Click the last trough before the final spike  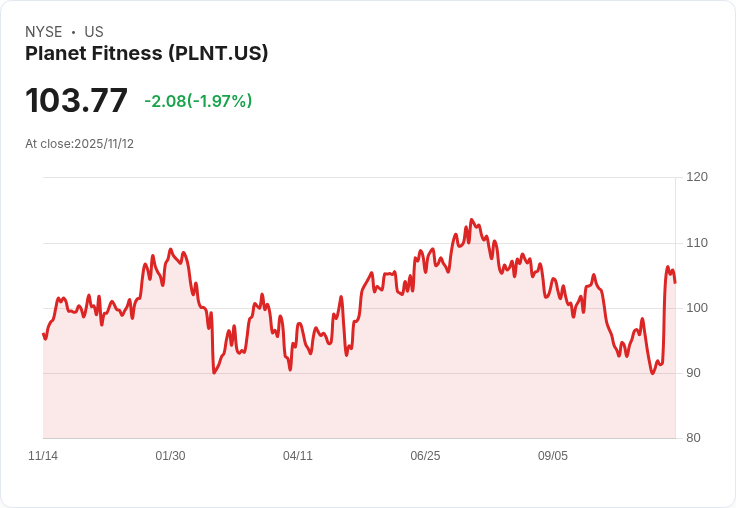pyautogui.click(x=653, y=373)
